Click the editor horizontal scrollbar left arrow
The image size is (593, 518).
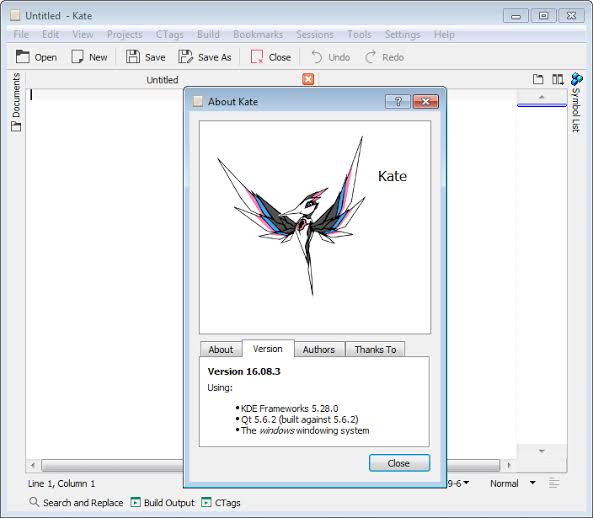33,465
